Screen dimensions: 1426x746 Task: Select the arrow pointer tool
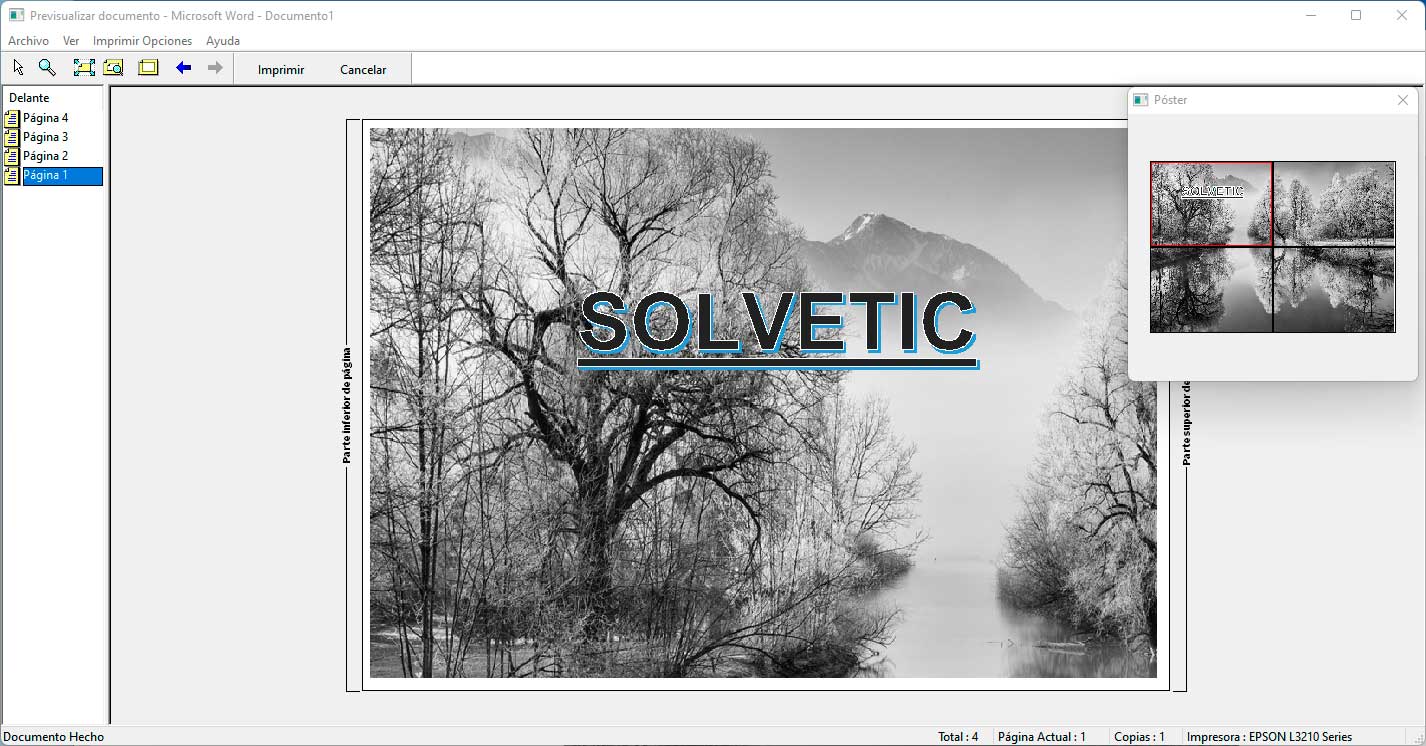[x=18, y=68]
